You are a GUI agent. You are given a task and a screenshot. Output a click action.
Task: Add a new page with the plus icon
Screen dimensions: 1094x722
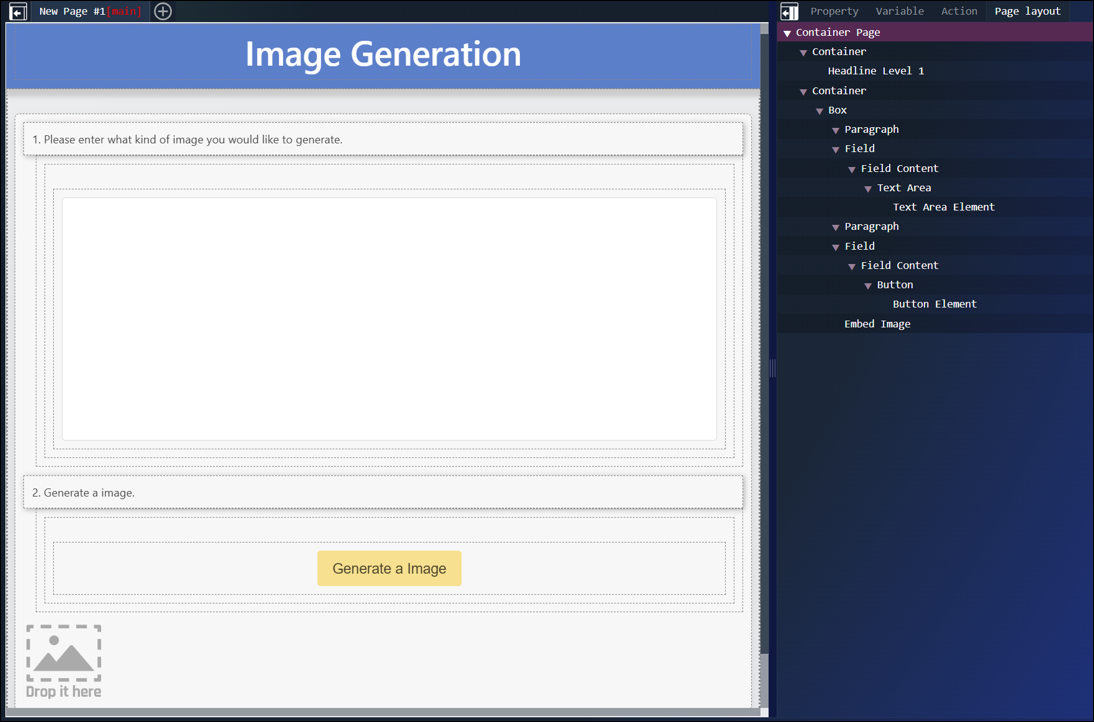[163, 12]
